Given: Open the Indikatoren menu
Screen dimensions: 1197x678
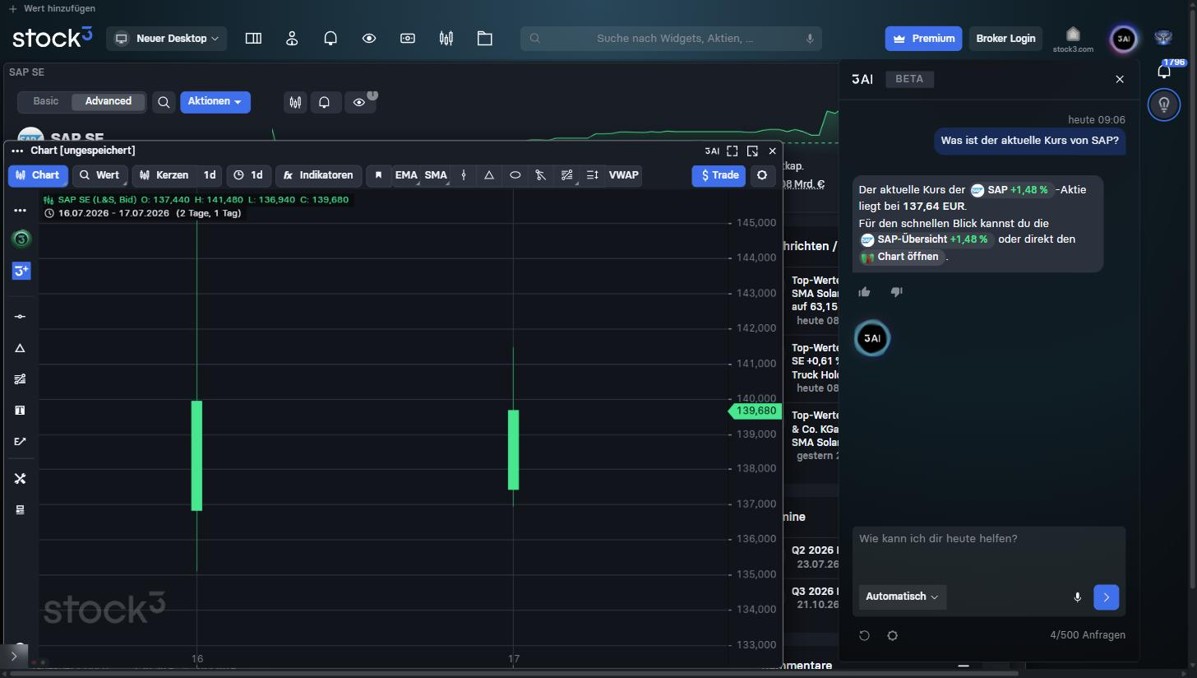Looking at the screenshot, I should click(x=318, y=175).
